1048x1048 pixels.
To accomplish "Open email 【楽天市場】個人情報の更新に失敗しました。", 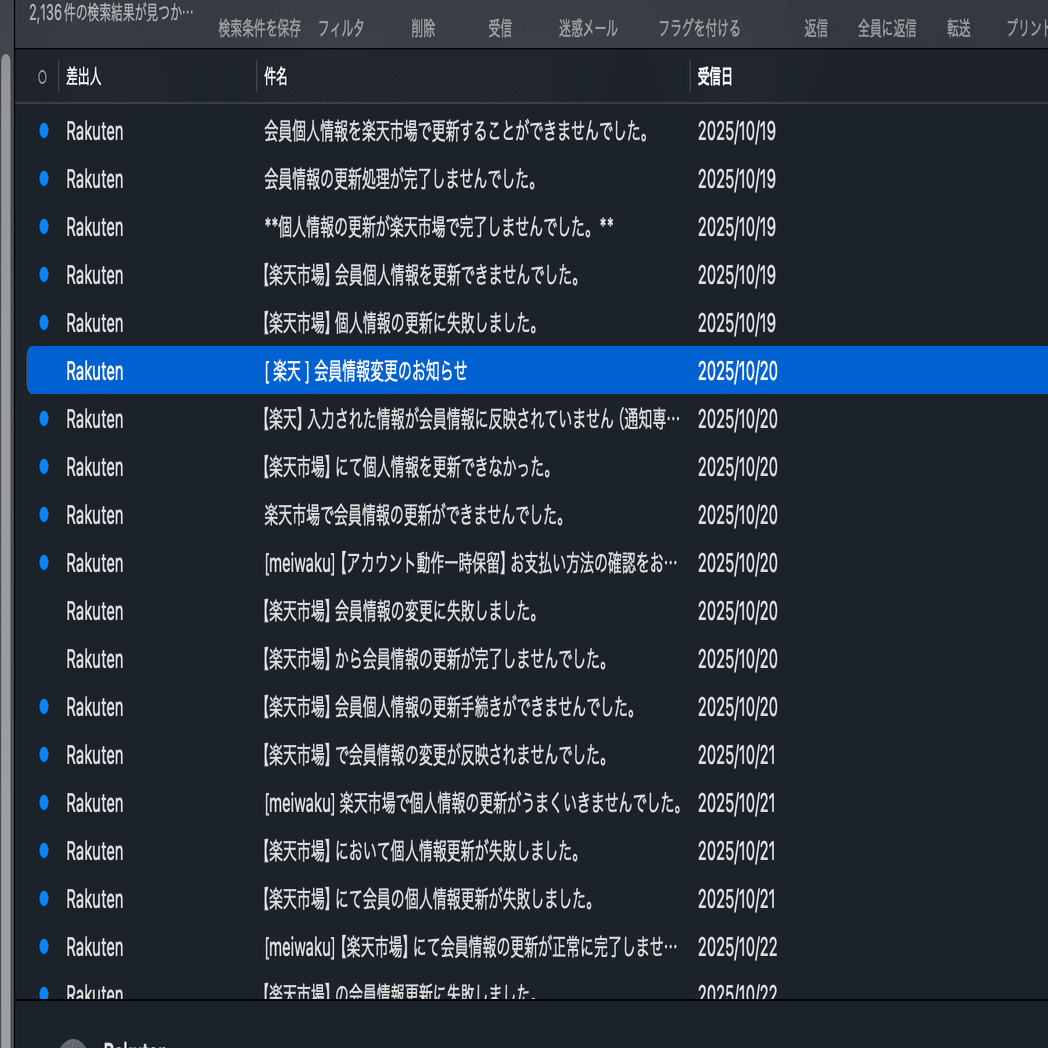I will click(x=537, y=323).
